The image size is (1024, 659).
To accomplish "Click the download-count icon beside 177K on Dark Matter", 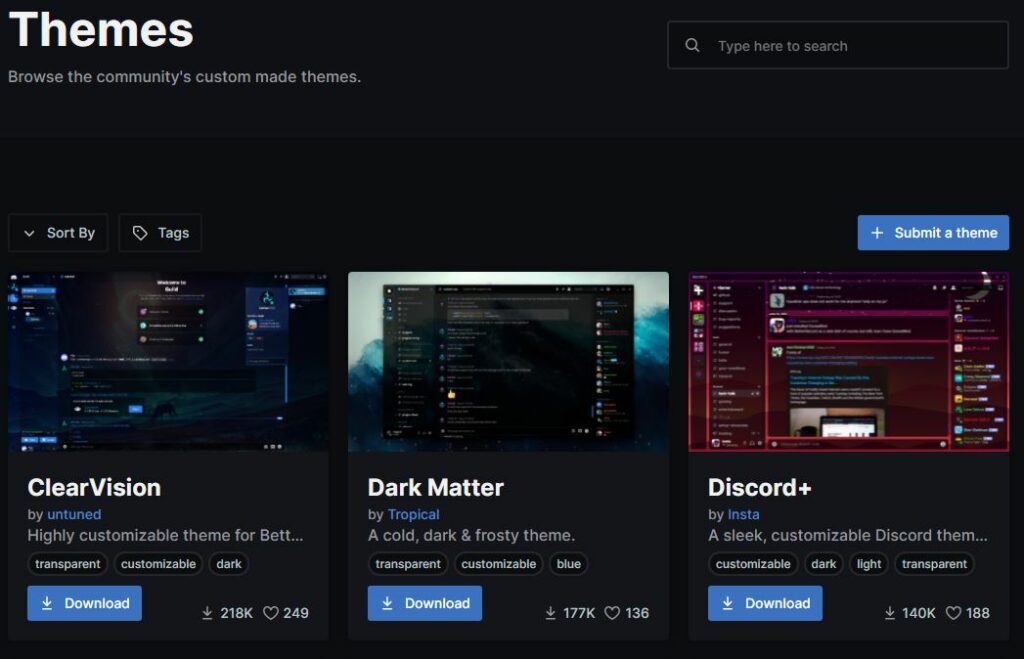I will tap(550, 612).
